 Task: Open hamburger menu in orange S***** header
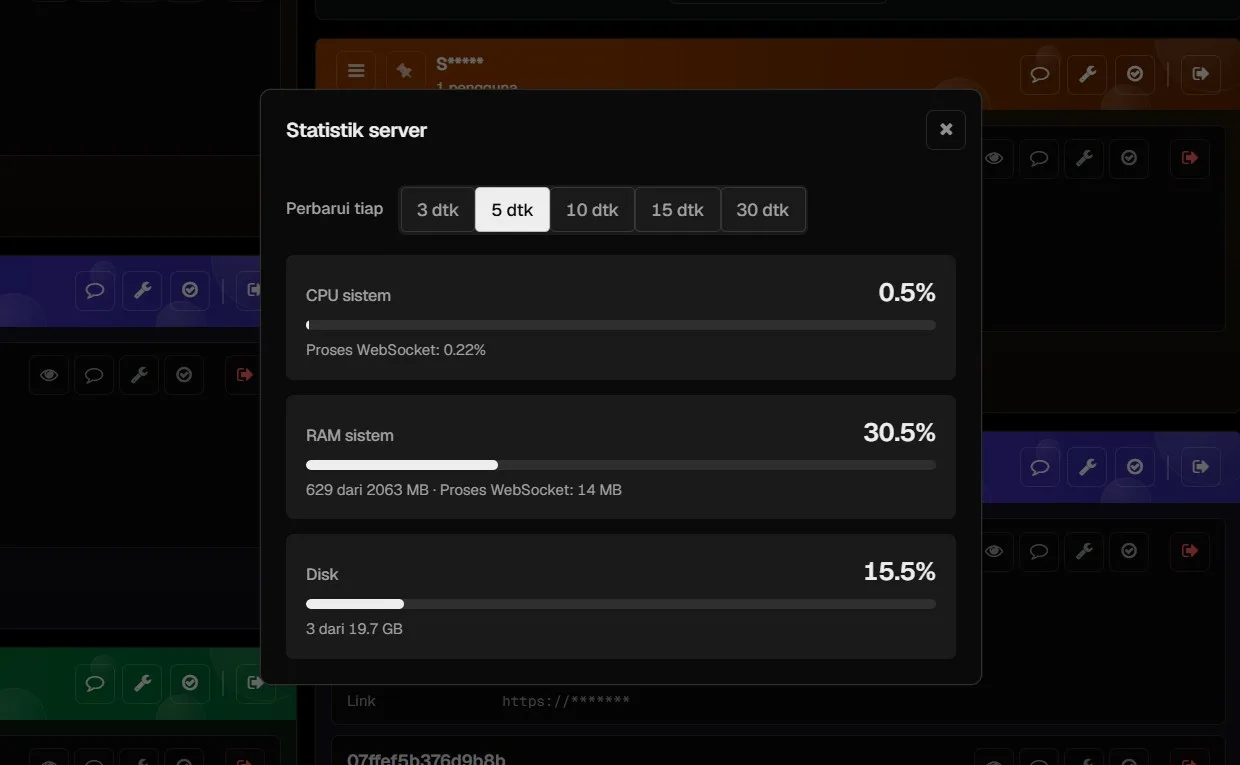click(356, 71)
